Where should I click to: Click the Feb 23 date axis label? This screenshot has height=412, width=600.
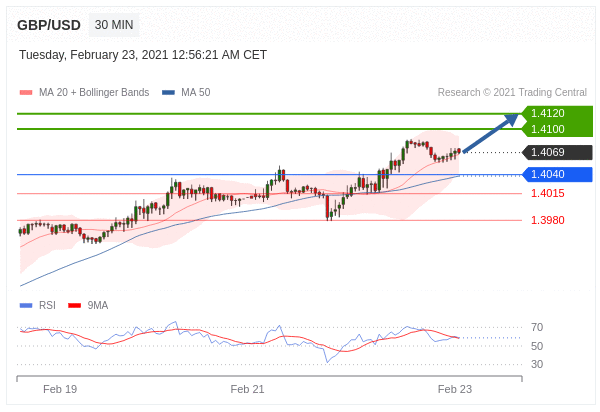(455, 389)
